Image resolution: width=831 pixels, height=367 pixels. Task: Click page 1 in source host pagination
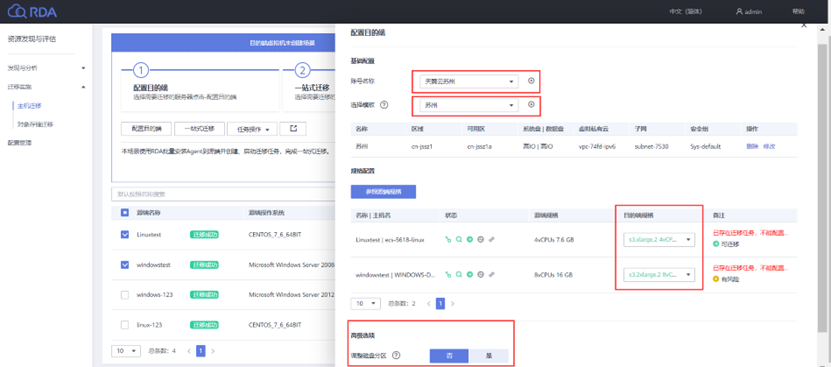[x=201, y=351]
